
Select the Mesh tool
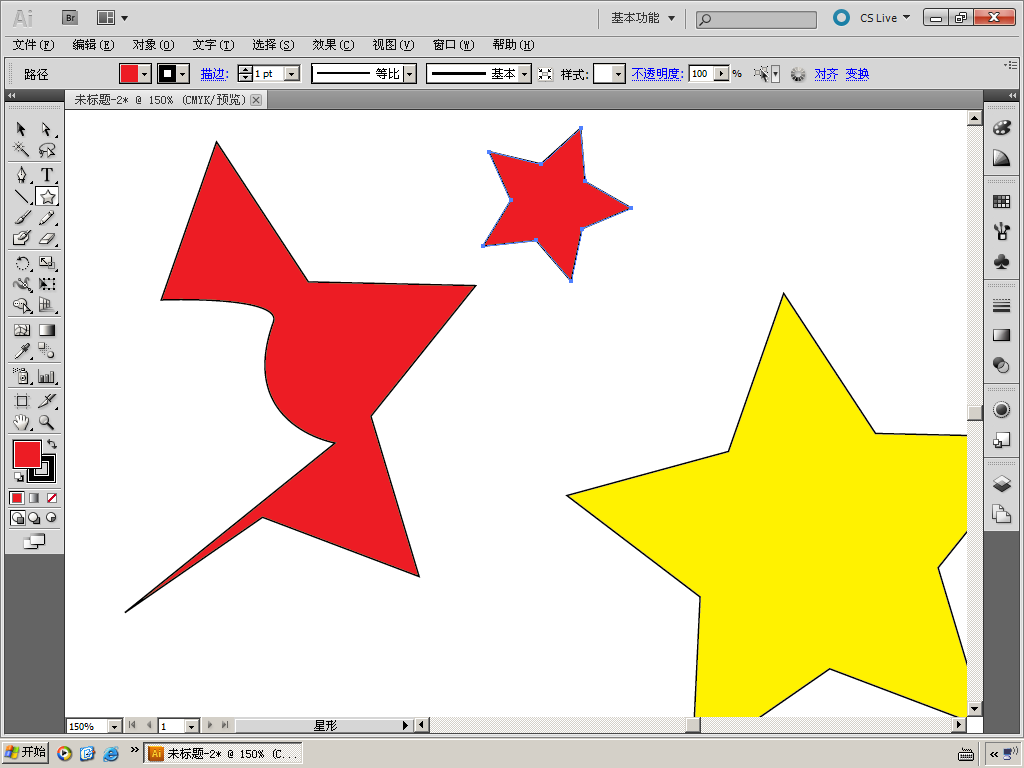coord(22,330)
